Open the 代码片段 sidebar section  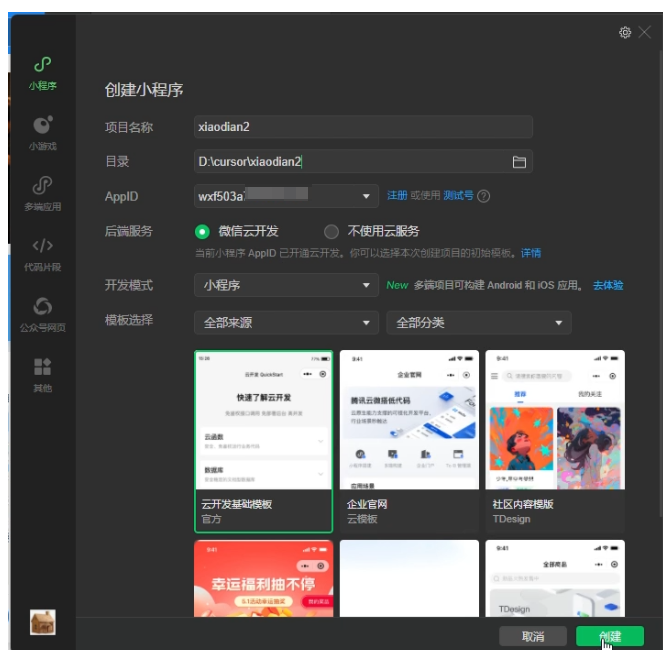pos(43,254)
